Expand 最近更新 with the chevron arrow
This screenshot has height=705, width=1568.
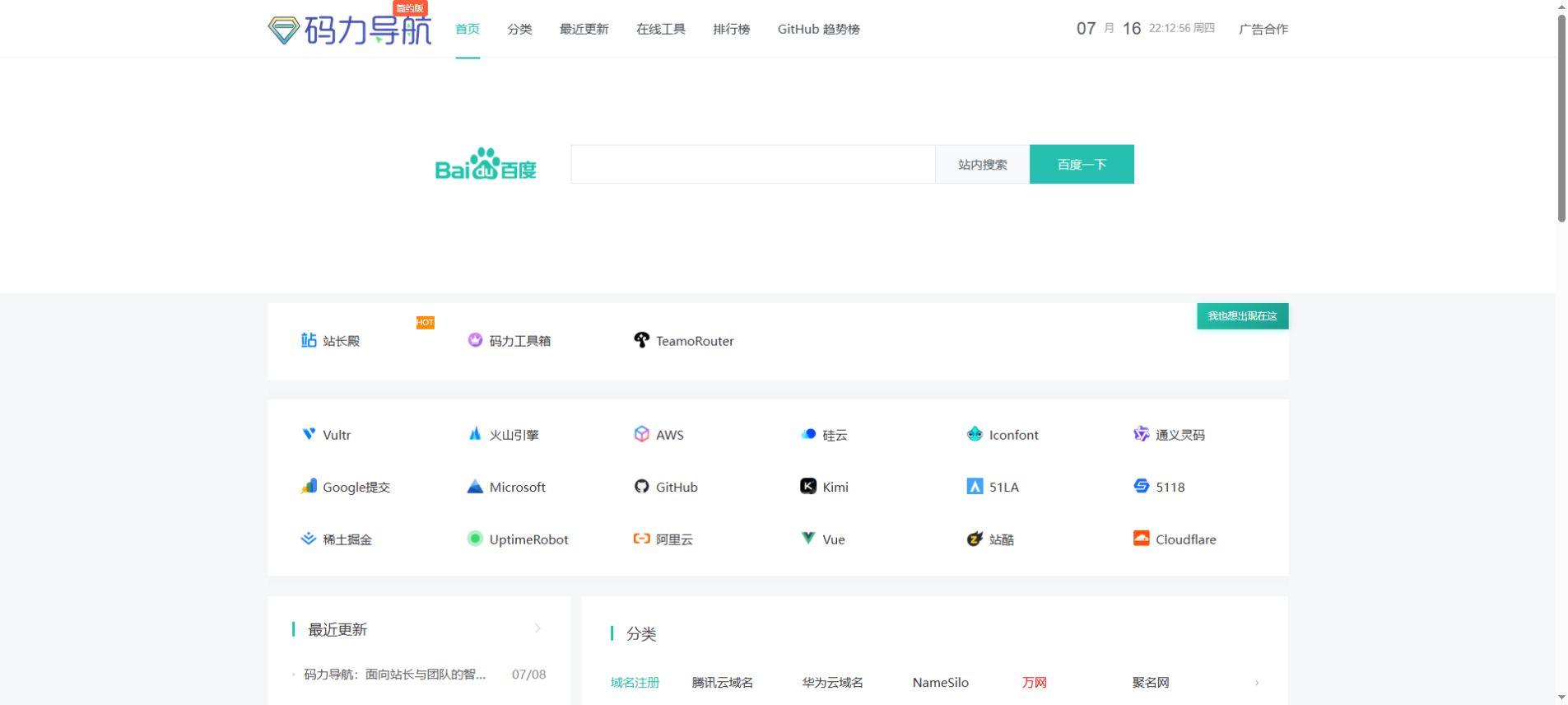click(x=537, y=628)
